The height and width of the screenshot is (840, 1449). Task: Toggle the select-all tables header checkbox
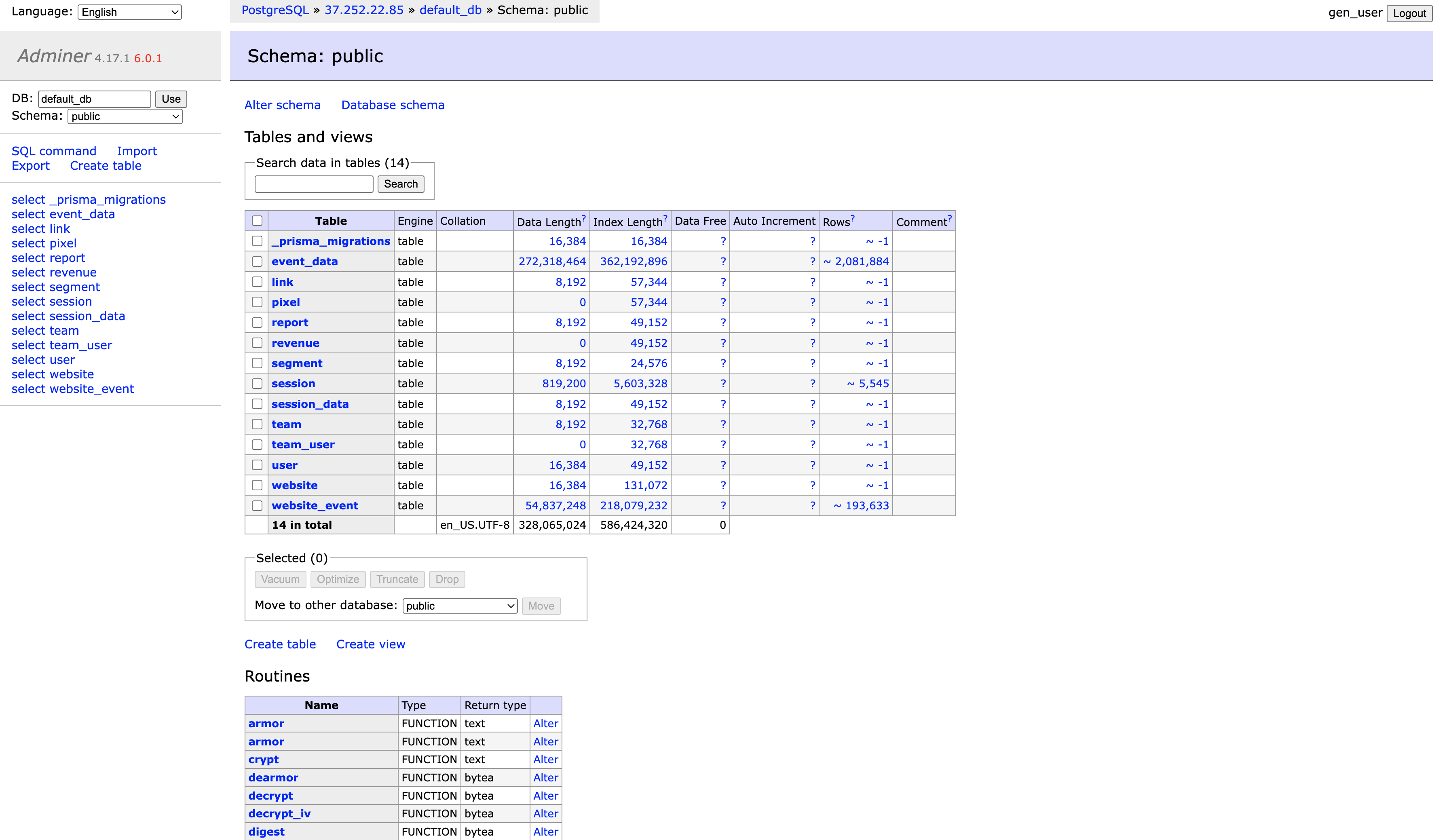pos(257,221)
